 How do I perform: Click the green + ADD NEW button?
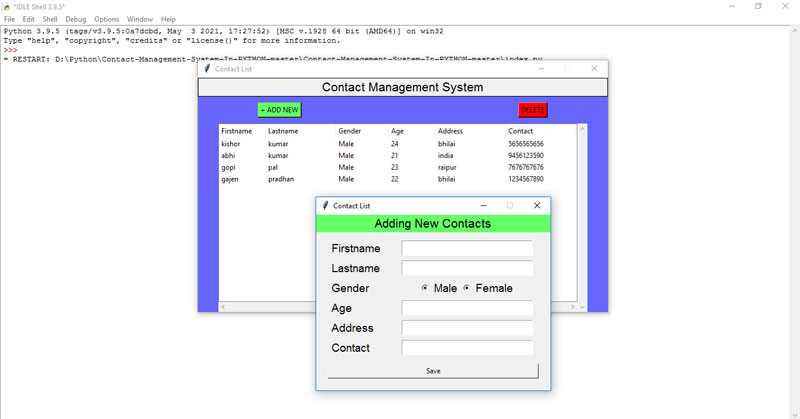pos(280,110)
